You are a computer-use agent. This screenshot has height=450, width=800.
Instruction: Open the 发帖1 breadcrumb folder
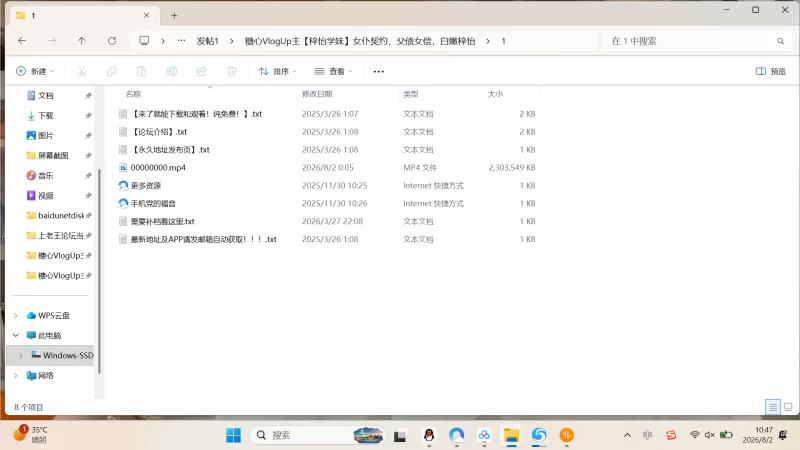click(x=207, y=41)
